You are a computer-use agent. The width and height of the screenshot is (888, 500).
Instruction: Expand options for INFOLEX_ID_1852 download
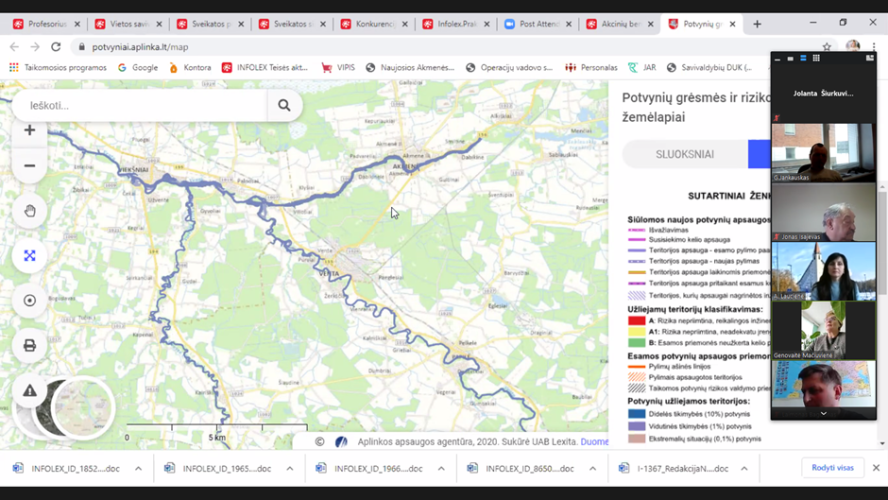[138, 469]
